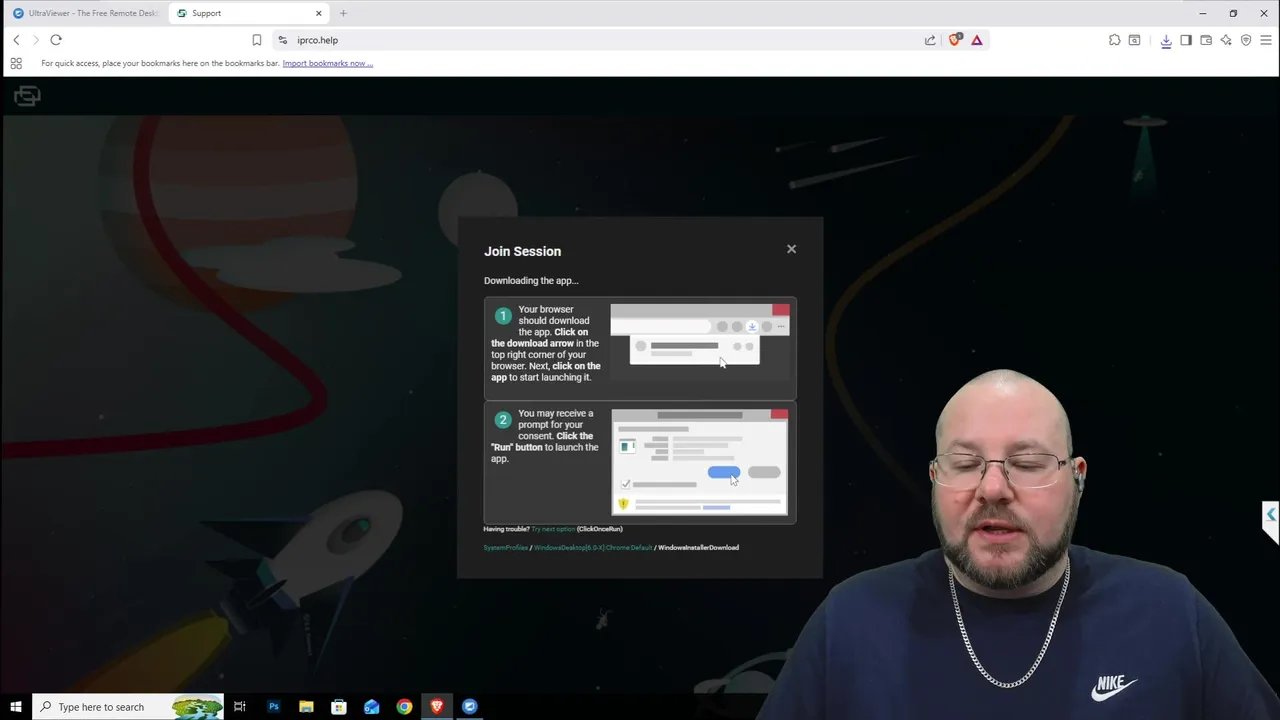1280x720 pixels.
Task: Open the Windows Start menu
Action: click(16, 707)
